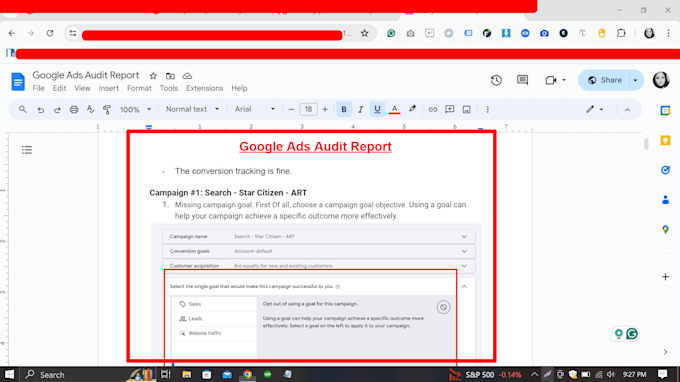Open the highlight color tool
The height and width of the screenshot is (382, 680).
tap(412, 109)
